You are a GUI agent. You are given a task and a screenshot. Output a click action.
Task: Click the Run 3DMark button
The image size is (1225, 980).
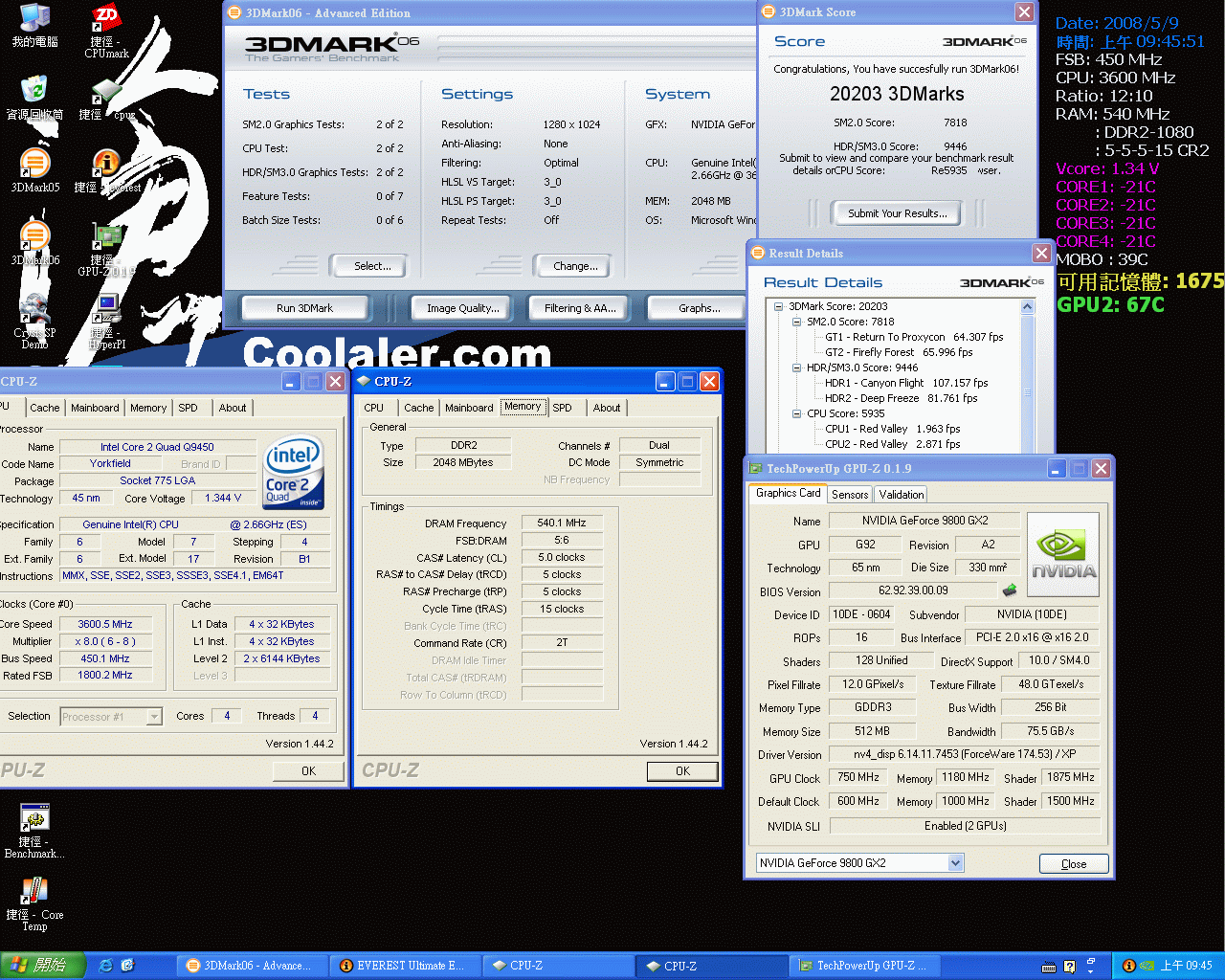pos(304,308)
